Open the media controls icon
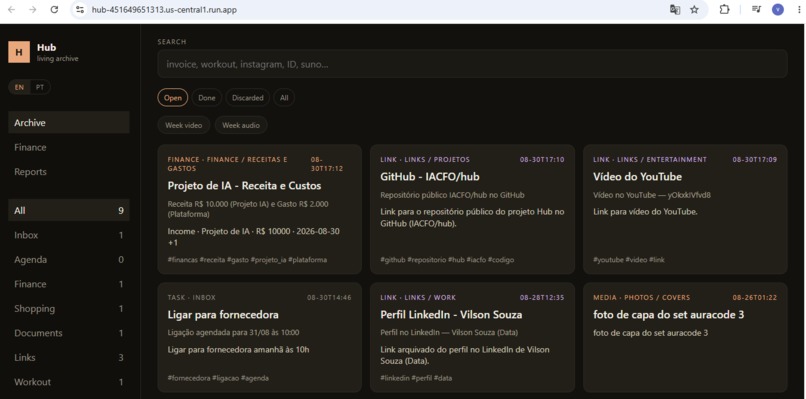Screen dimensions: 806x399 pos(756,9)
